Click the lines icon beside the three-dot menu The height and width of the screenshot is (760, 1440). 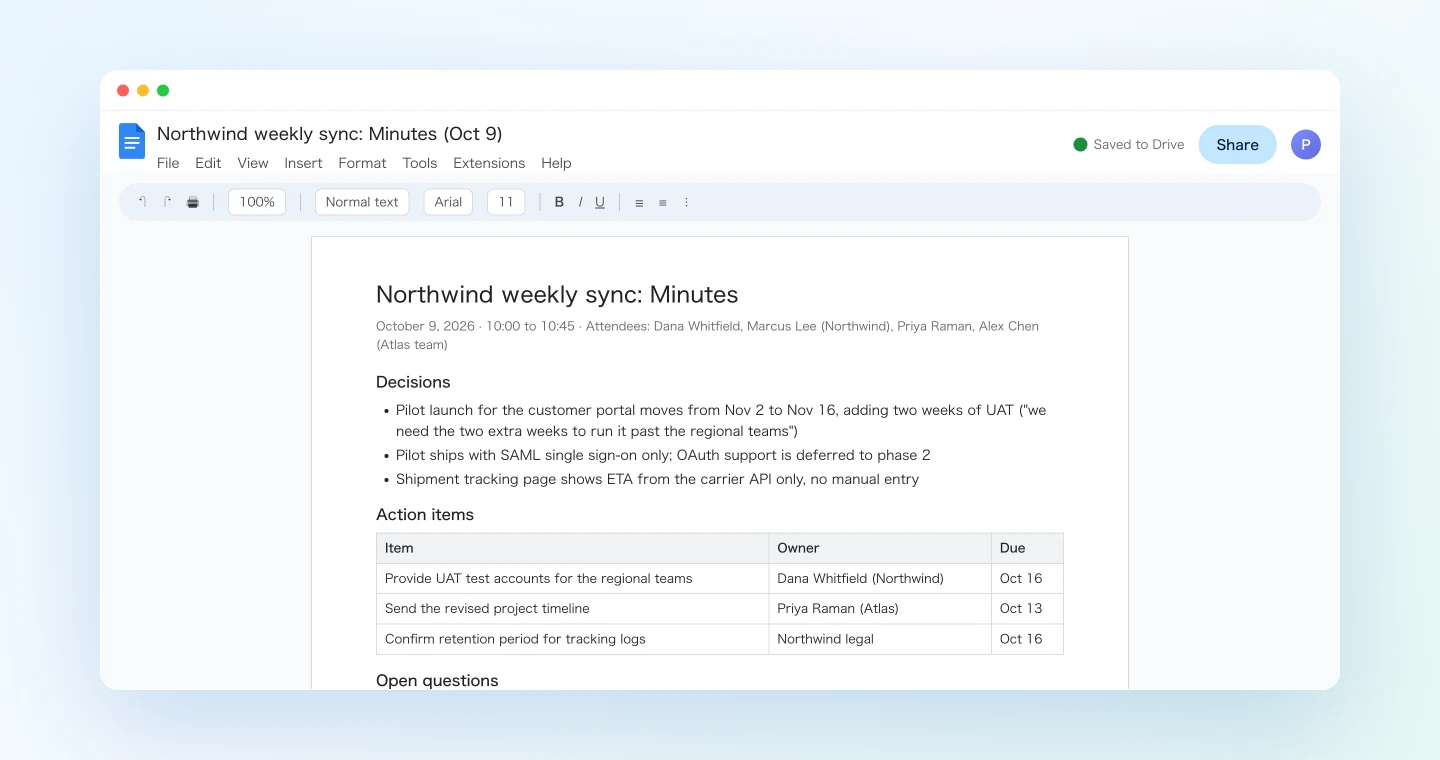(x=662, y=202)
